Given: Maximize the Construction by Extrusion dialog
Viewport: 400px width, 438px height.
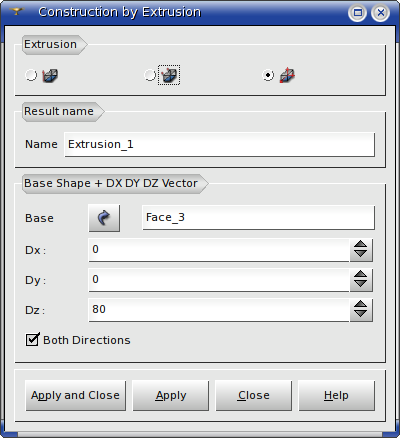Looking at the screenshot, I should point(358,13).
